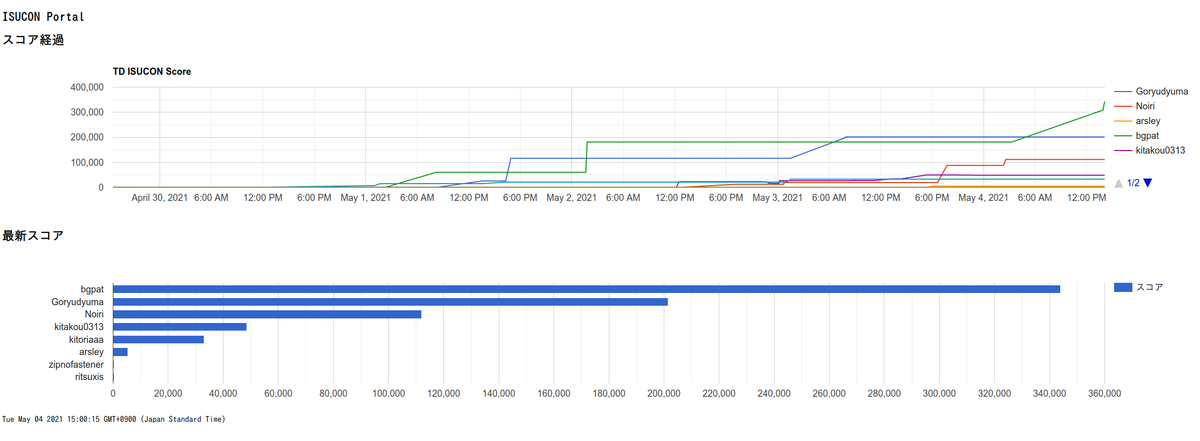Click the Goryudyuma score bar
This screenshot has height=441, width=1200.
[390, 301]
